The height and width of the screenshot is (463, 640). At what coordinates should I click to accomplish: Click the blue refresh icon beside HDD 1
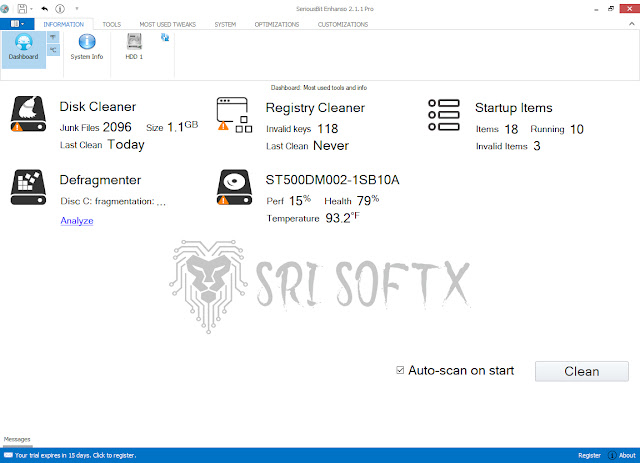[x=165, y=38]
